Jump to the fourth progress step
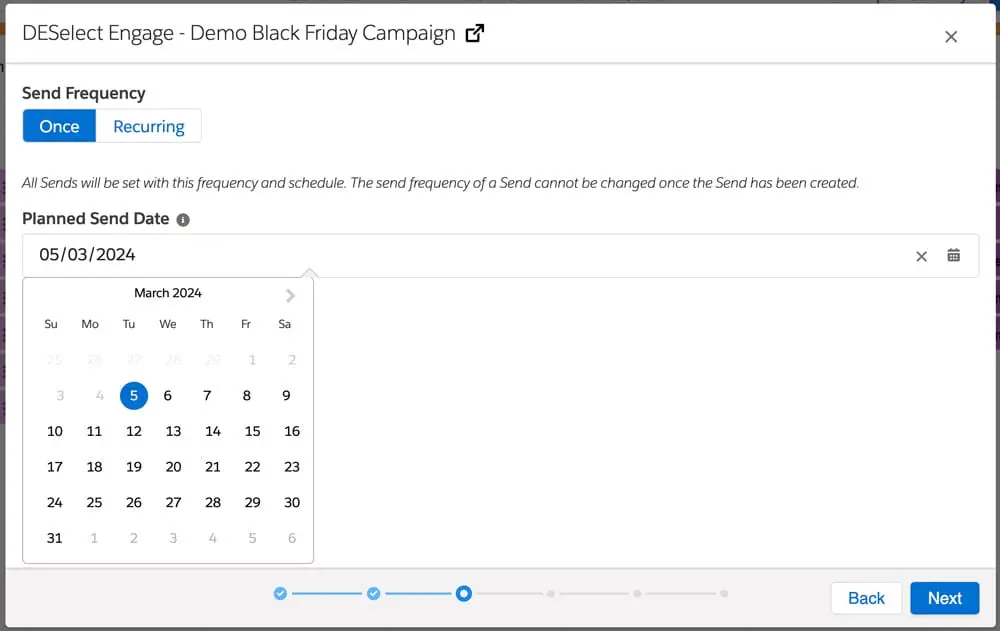This screenshot has height=631, width=1000. tap(550, 593)
